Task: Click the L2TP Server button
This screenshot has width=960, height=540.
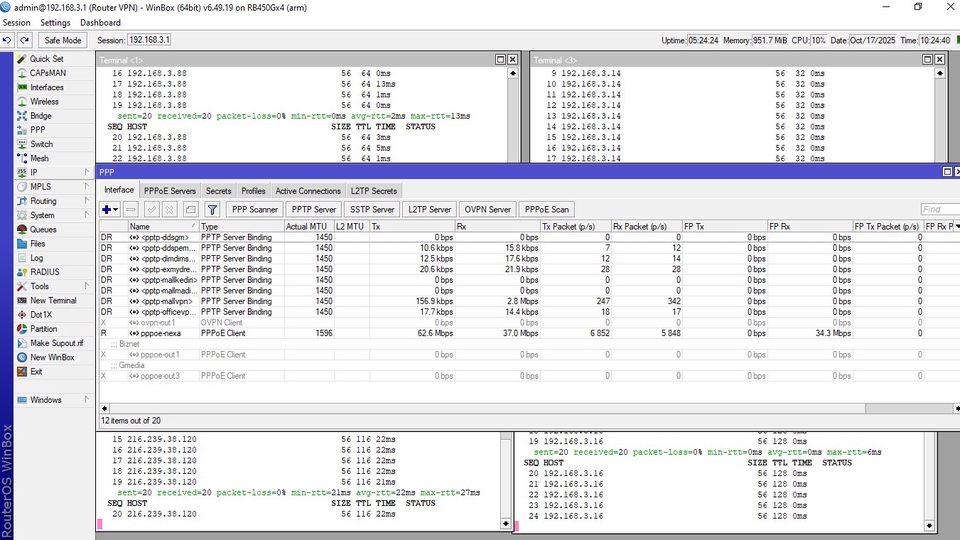Action: pos(429,210)
